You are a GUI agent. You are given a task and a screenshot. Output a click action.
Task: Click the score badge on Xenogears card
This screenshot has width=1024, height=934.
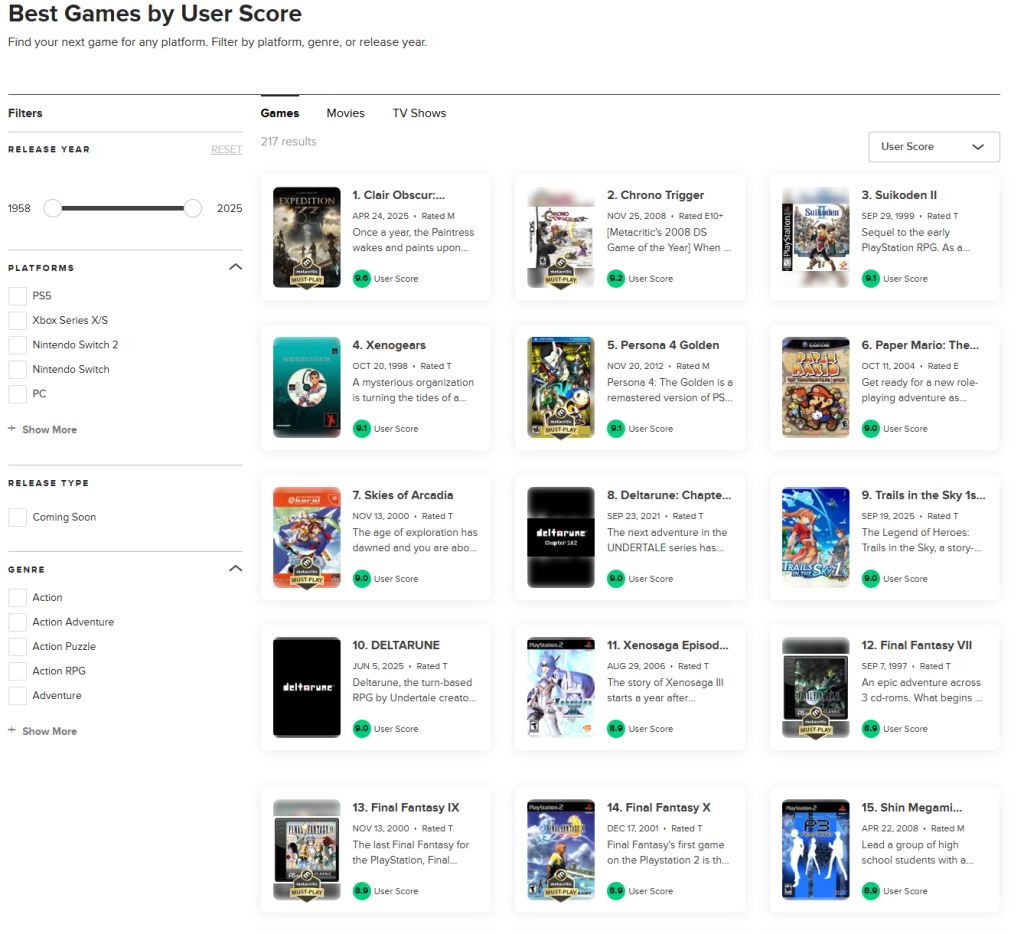click(x=361, y=428)
